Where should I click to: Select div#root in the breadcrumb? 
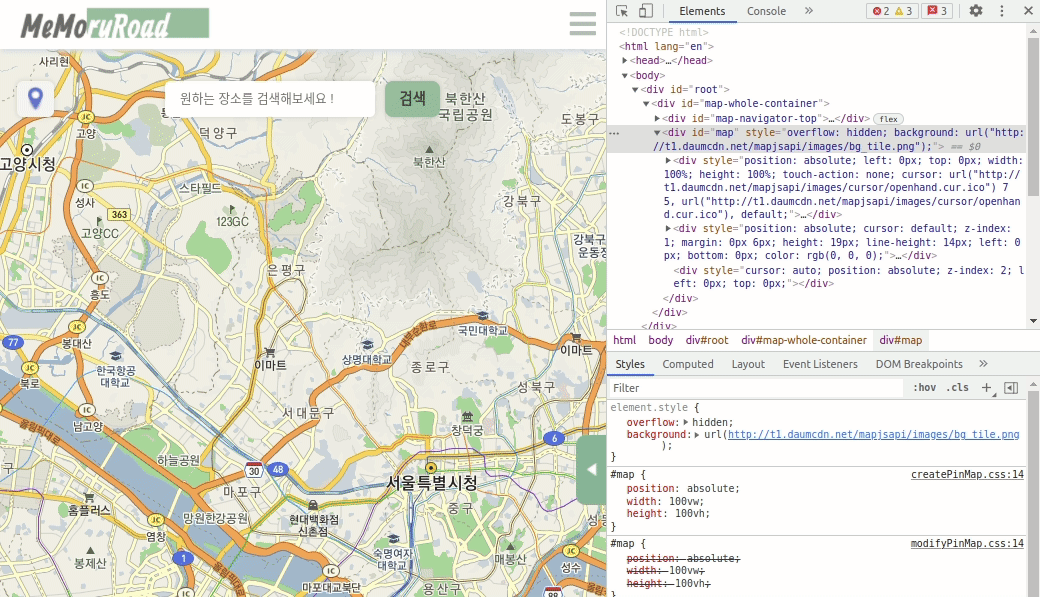tap(707, 340)
